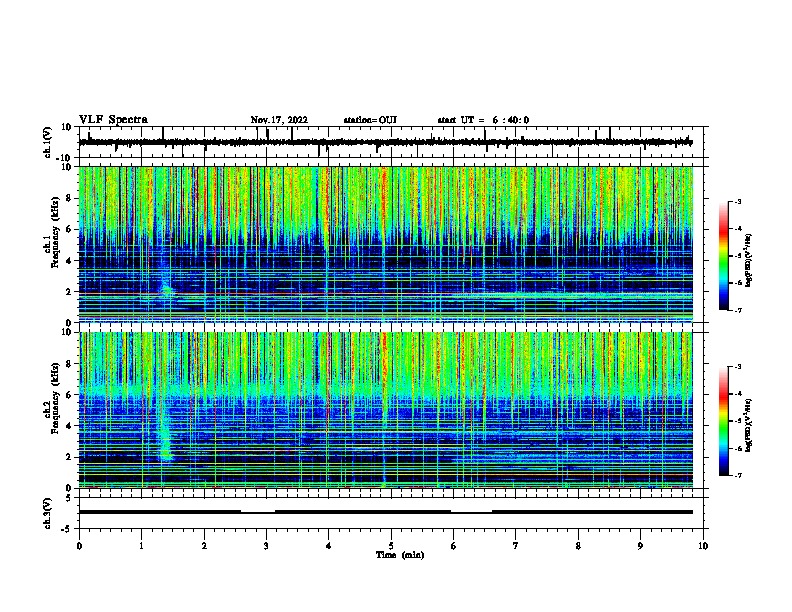Click the "7" tick on the time axis
Screen dimensions: 792x612
516,546
